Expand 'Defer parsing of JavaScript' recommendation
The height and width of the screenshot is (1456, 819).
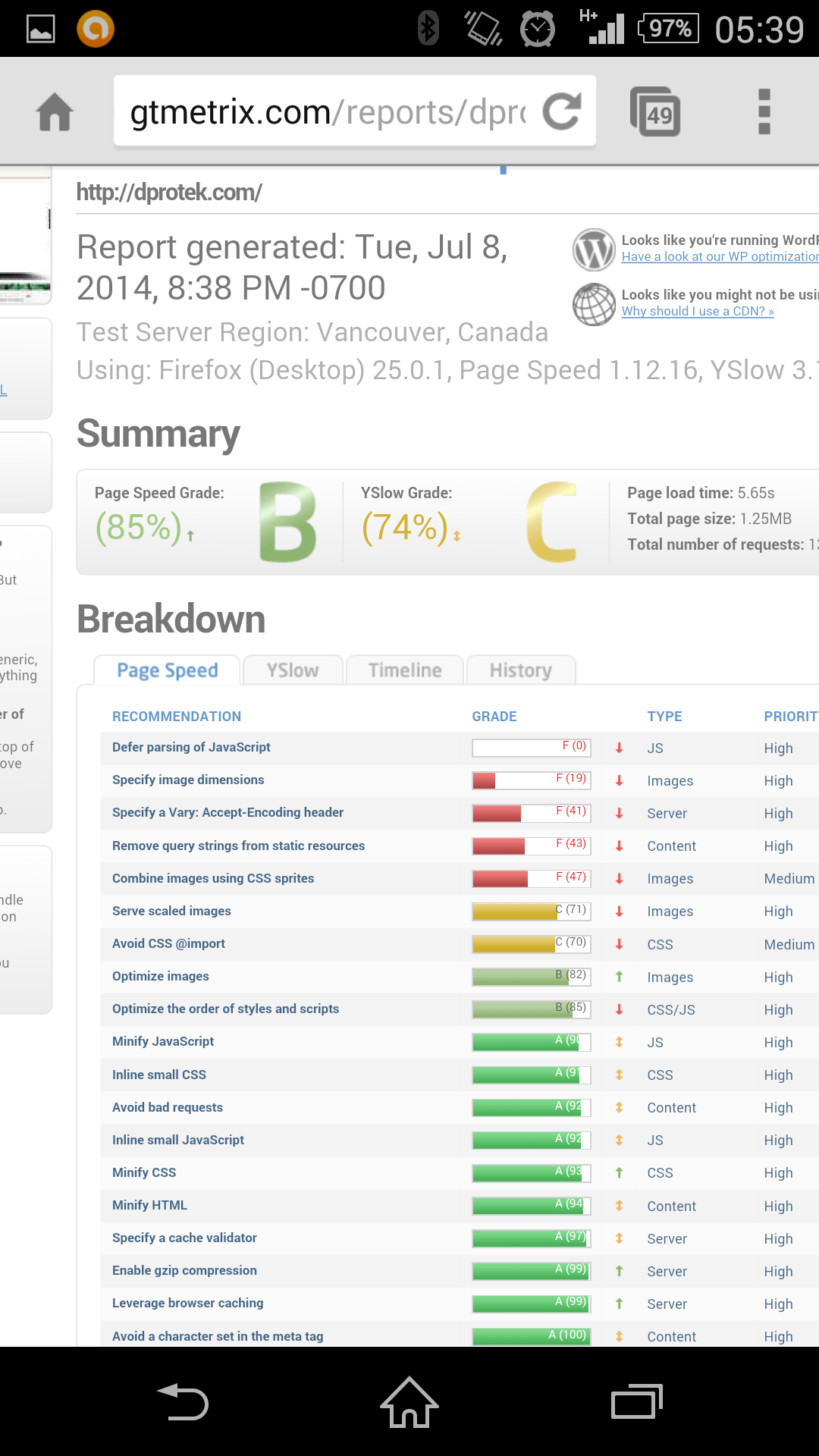pyautogui.click(x=191, y=747)
